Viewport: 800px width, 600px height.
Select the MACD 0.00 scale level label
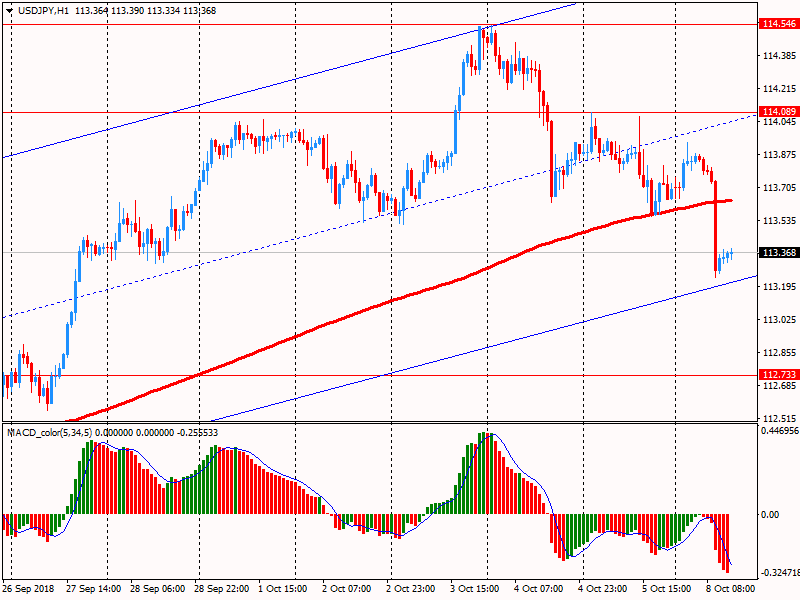(x=770, y=515)
